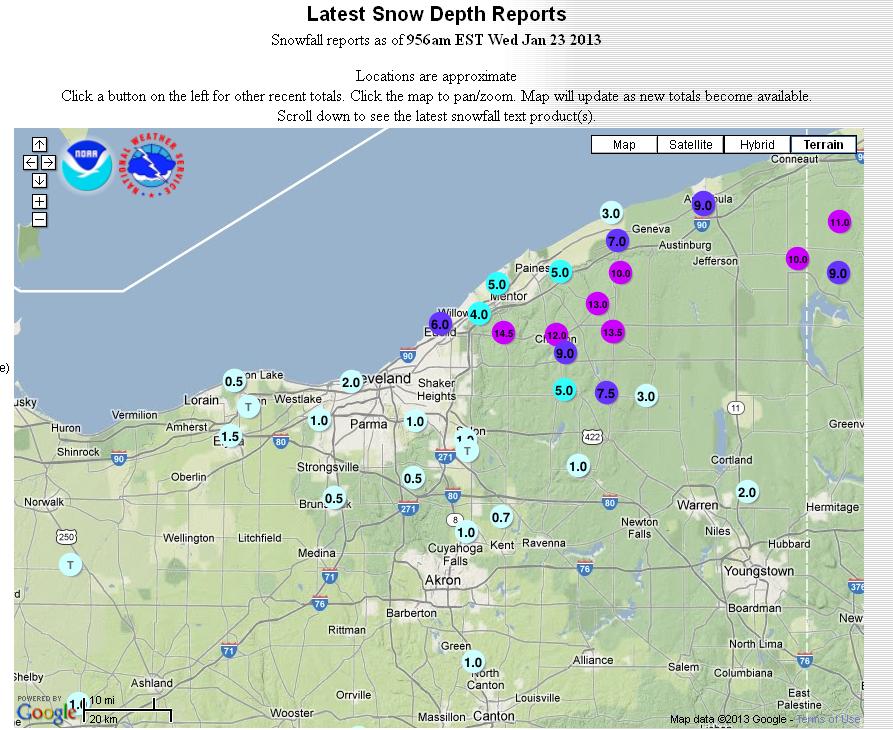This screenshot has height=730, width=893.
Task: Select the Terrain view mode
Action: coord(823,144)
